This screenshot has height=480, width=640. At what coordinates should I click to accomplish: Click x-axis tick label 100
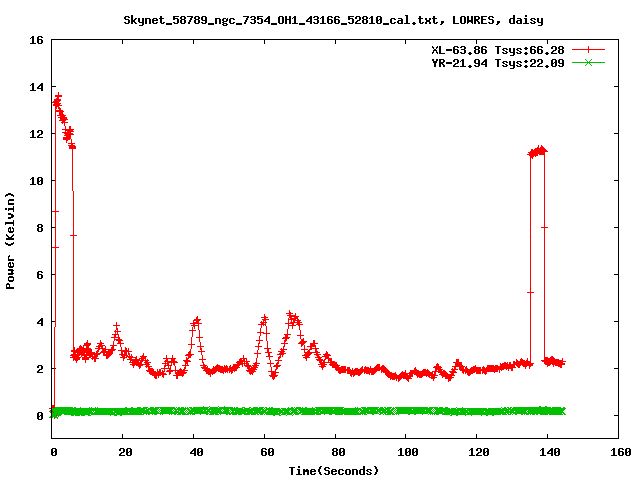[x=408, y=452]
